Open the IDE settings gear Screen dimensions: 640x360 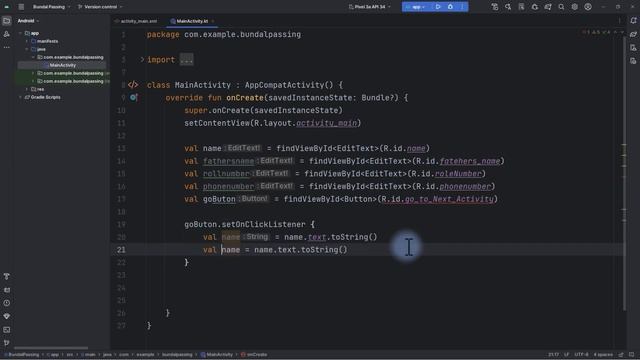(574, 7)
